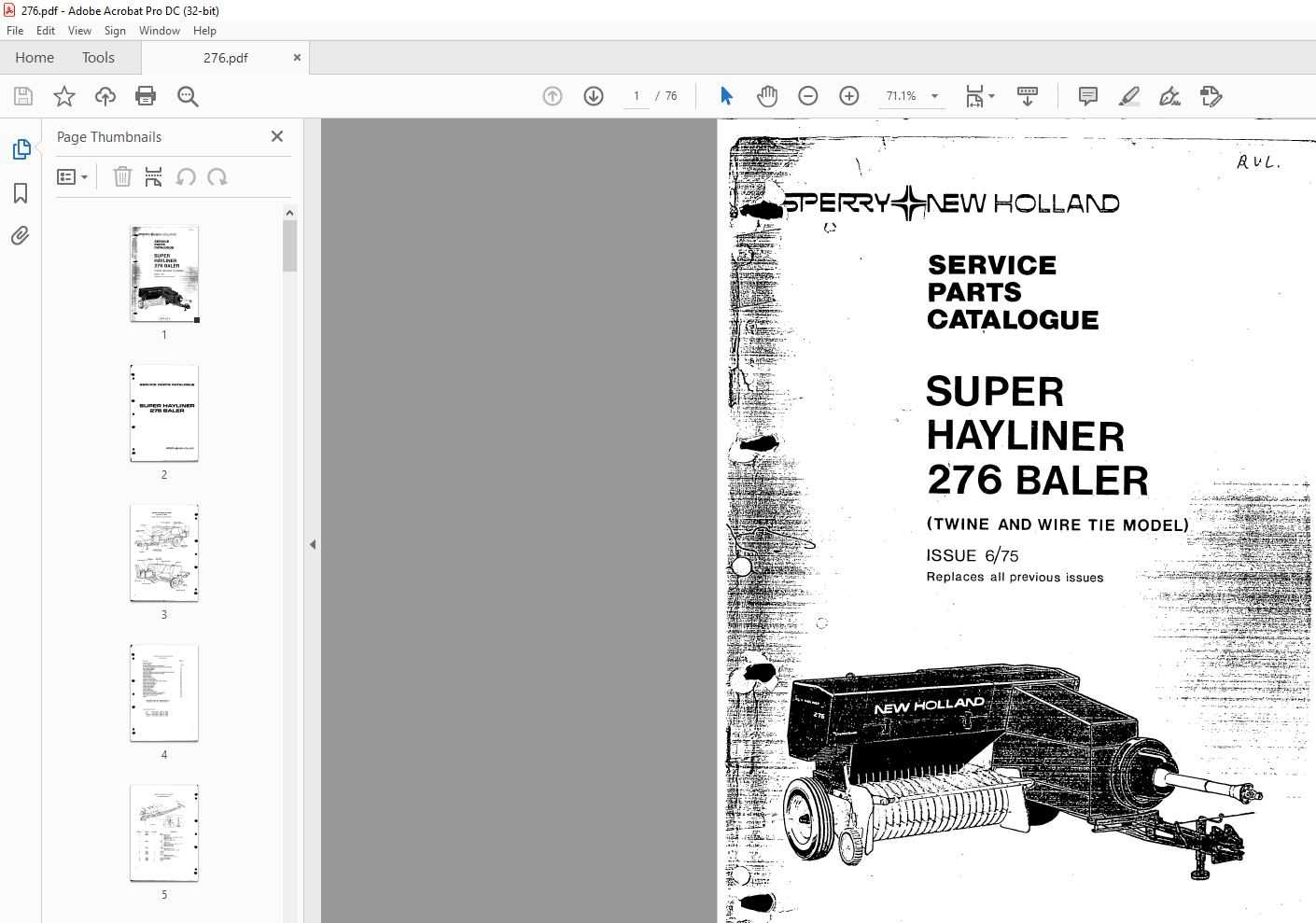Click the cloud upload icon

pos(105,96)
